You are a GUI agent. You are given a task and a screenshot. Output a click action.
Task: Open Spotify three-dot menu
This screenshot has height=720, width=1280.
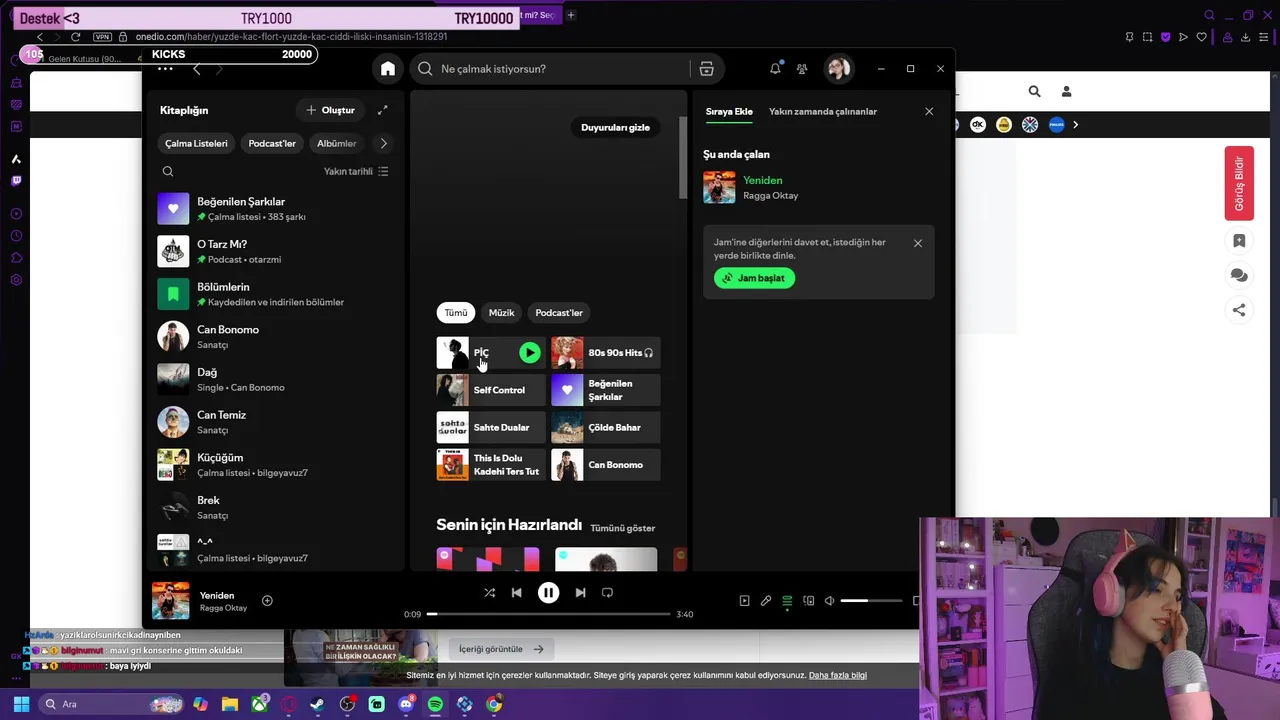[165, 69]
